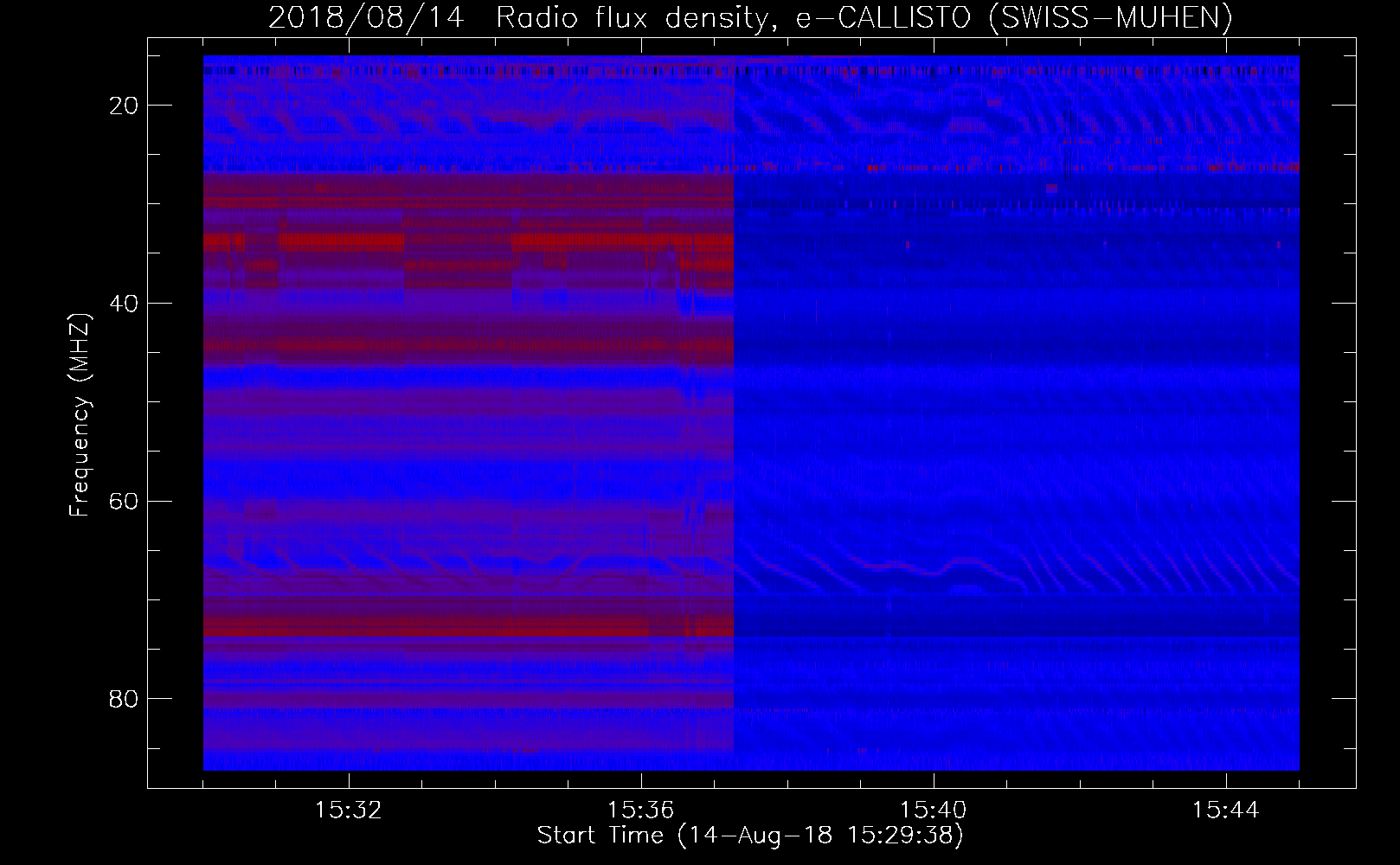Viewport: 1400px width, 865px height.
Task: Click the plot title 'Radio flux density, e-CALLISTO (SWISS-MUHEN)'
Action: (x=864, y=17)
